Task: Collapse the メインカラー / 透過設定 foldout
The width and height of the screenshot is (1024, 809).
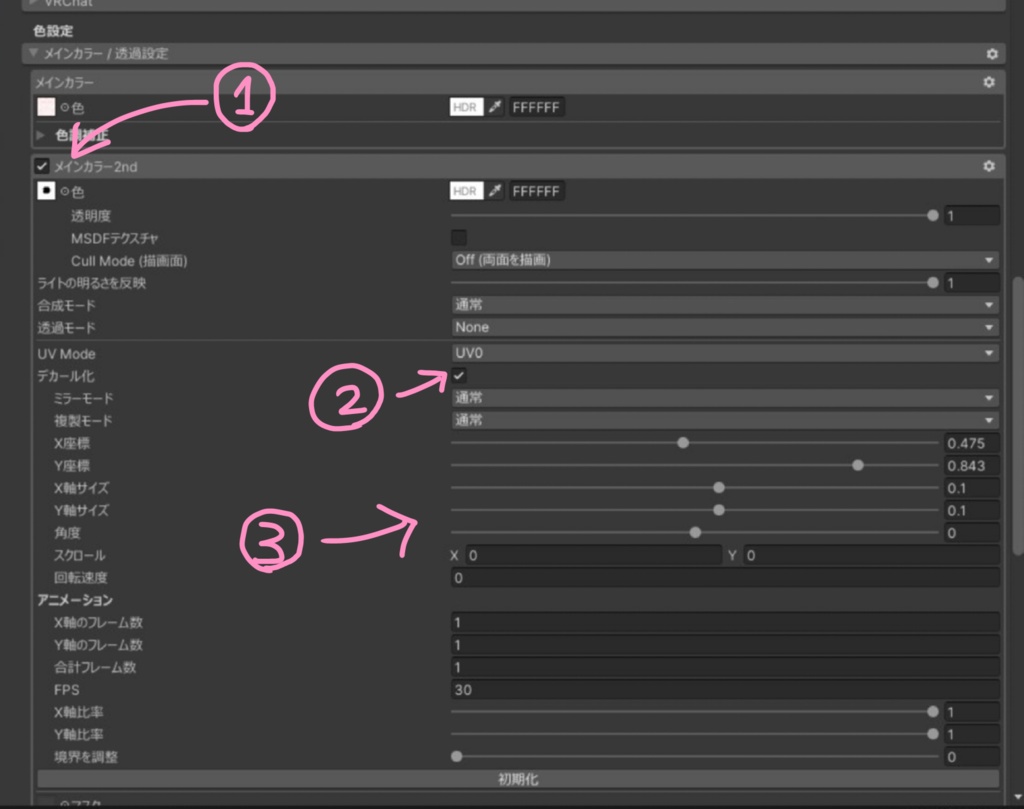Action: coord(33,53)
